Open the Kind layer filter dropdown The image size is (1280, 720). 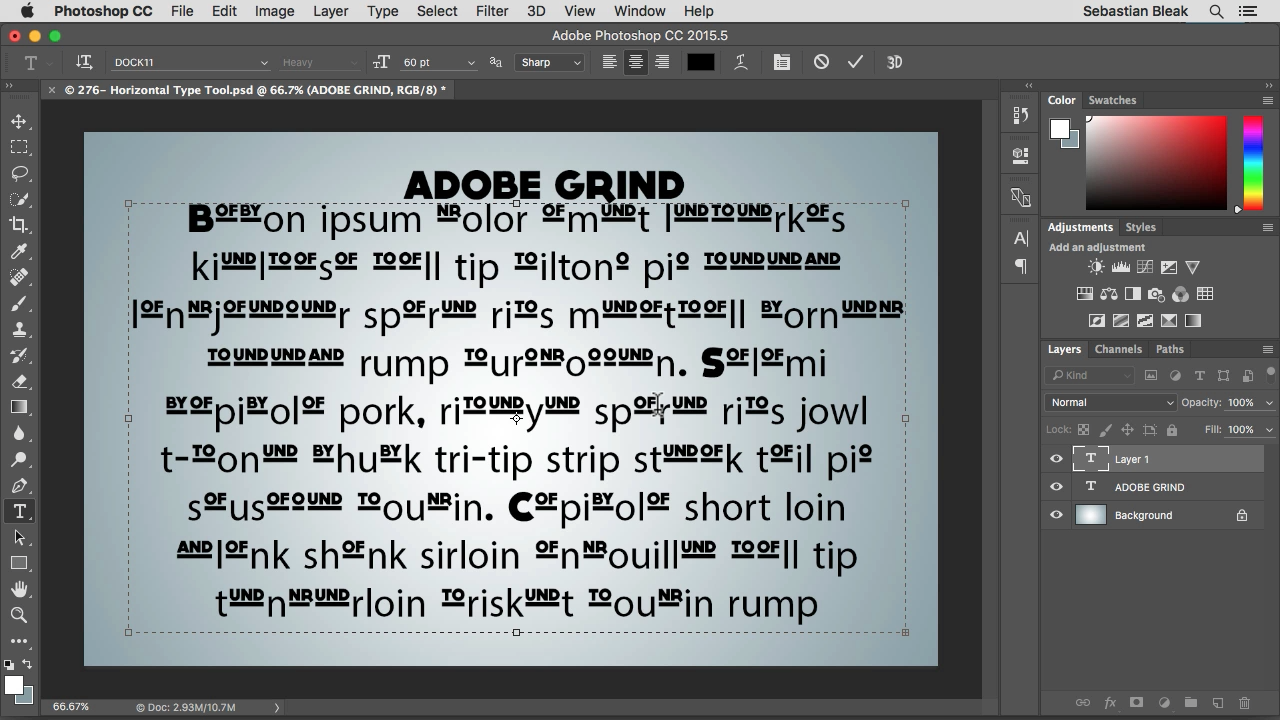[1090, 376]
